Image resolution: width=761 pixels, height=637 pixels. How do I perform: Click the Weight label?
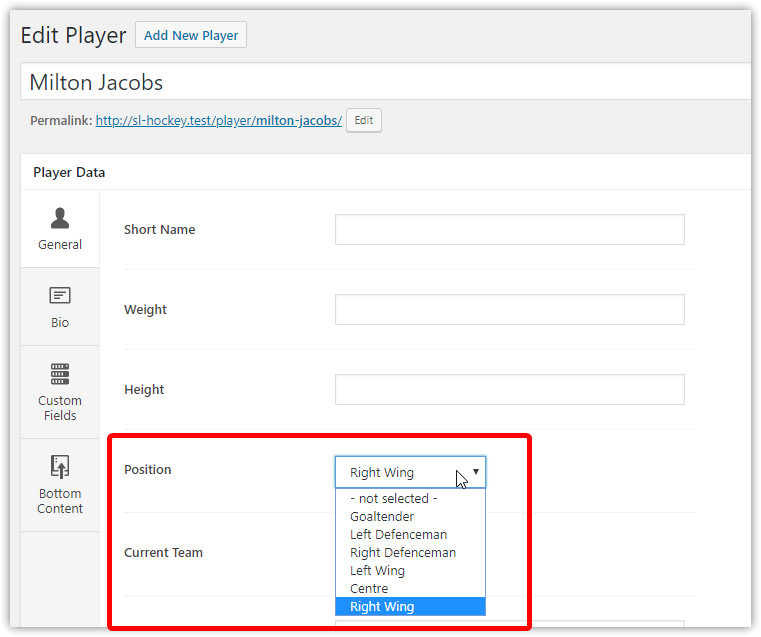point(145,310)
